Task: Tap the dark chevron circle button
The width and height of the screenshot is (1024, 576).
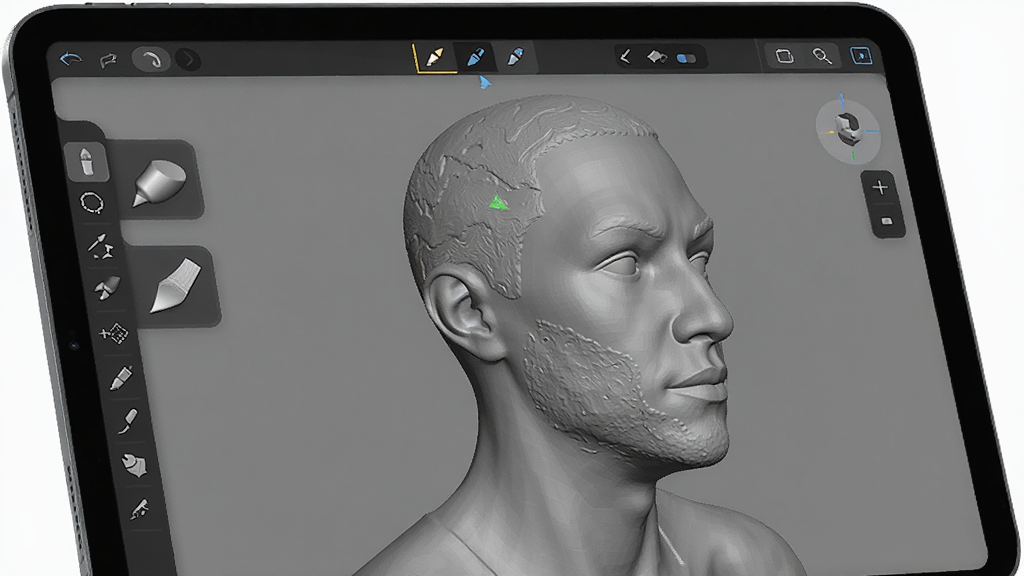Action: click(x=189, y=61)
